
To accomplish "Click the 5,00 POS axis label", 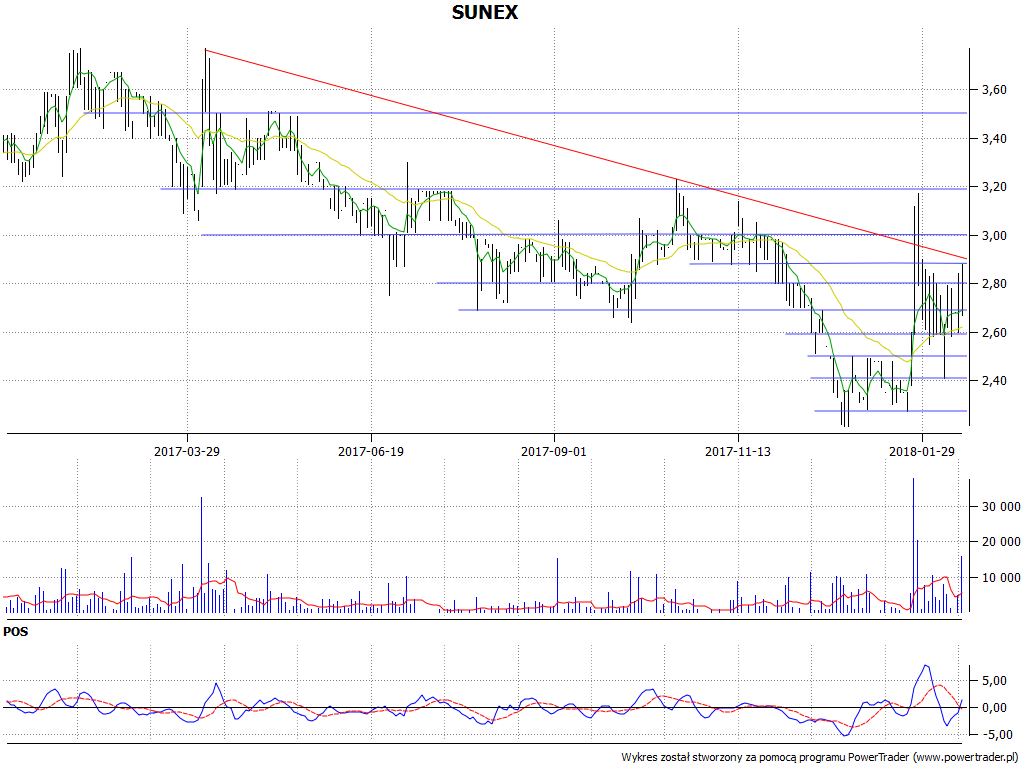I will click(993, 680).
